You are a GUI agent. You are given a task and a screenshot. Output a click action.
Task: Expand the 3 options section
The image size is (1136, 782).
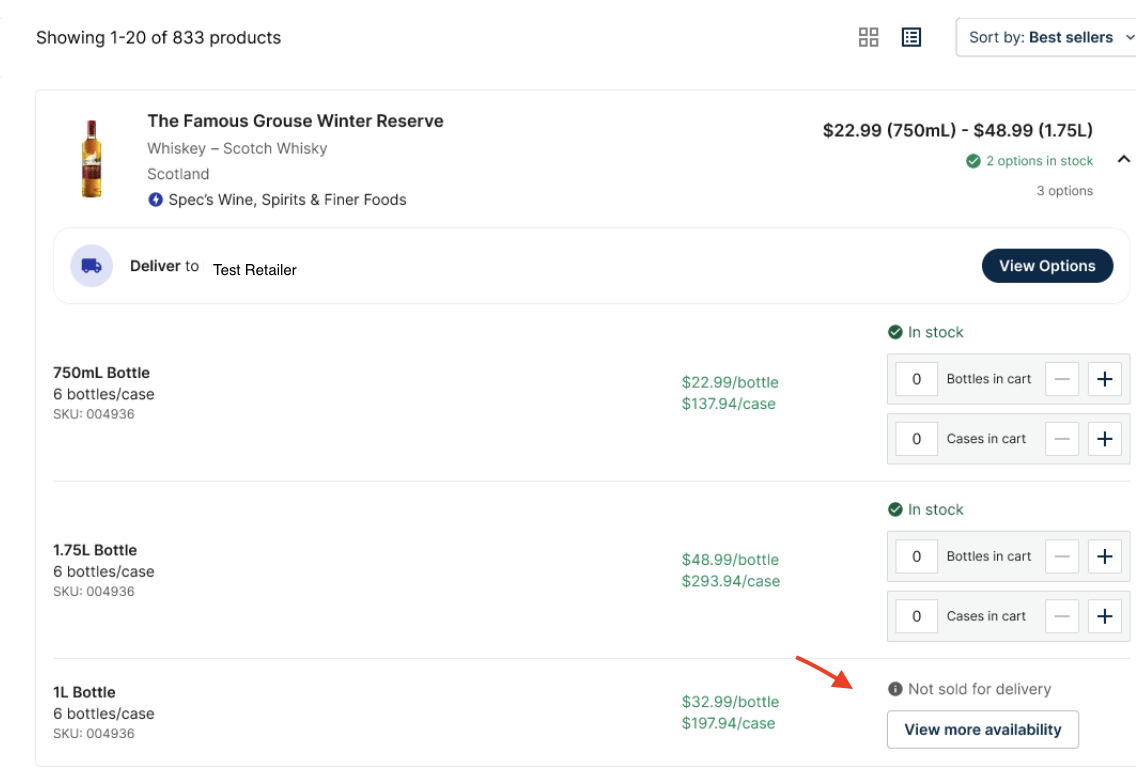1066,190
